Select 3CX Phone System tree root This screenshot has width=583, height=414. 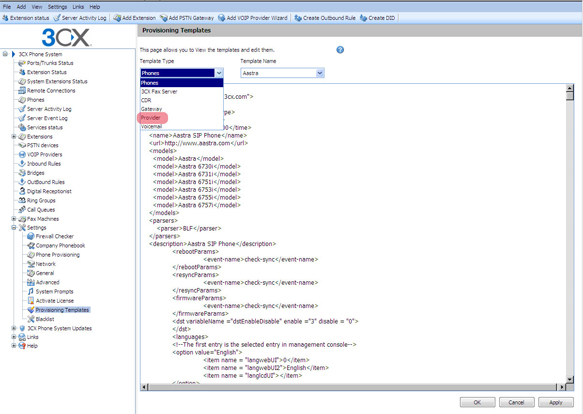coord(40,54)
